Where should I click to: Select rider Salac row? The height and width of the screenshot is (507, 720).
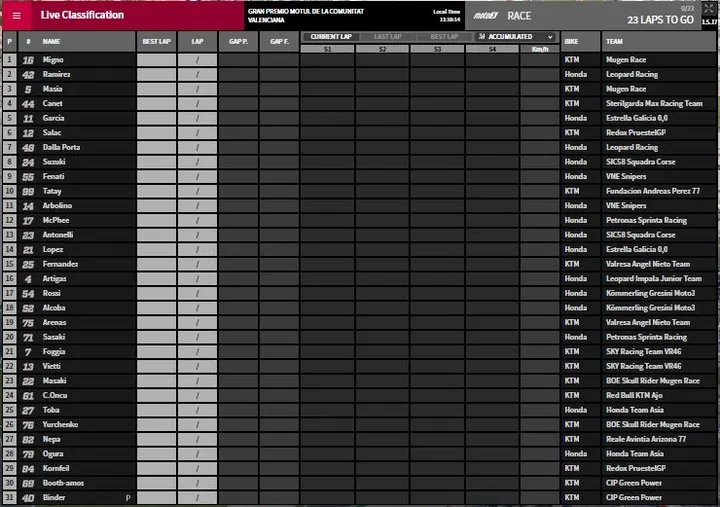360,133
